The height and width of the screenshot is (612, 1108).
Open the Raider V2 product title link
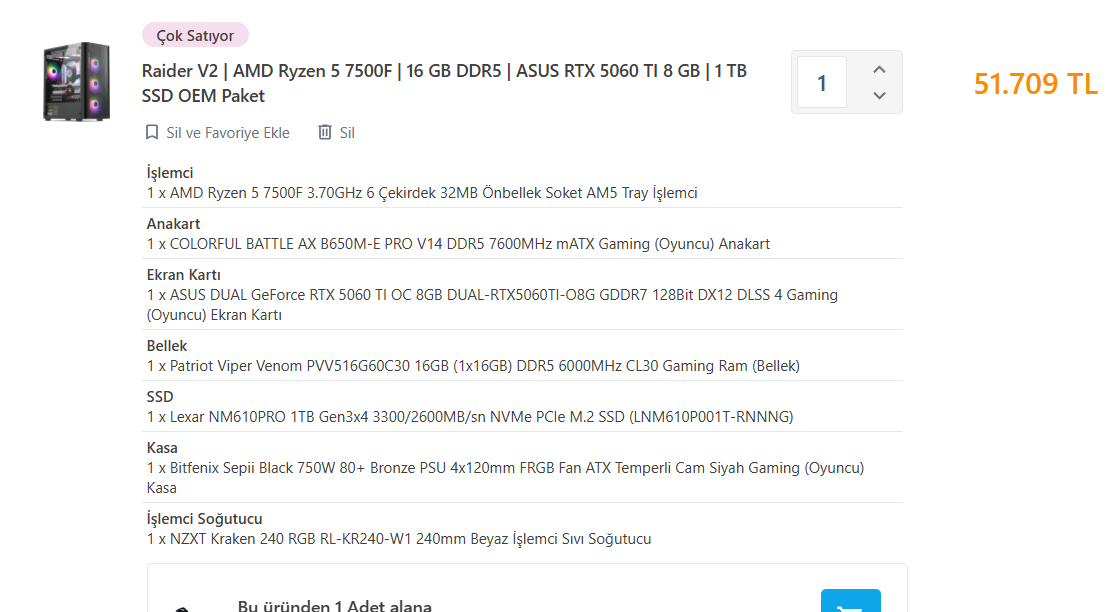click(444, 83)
